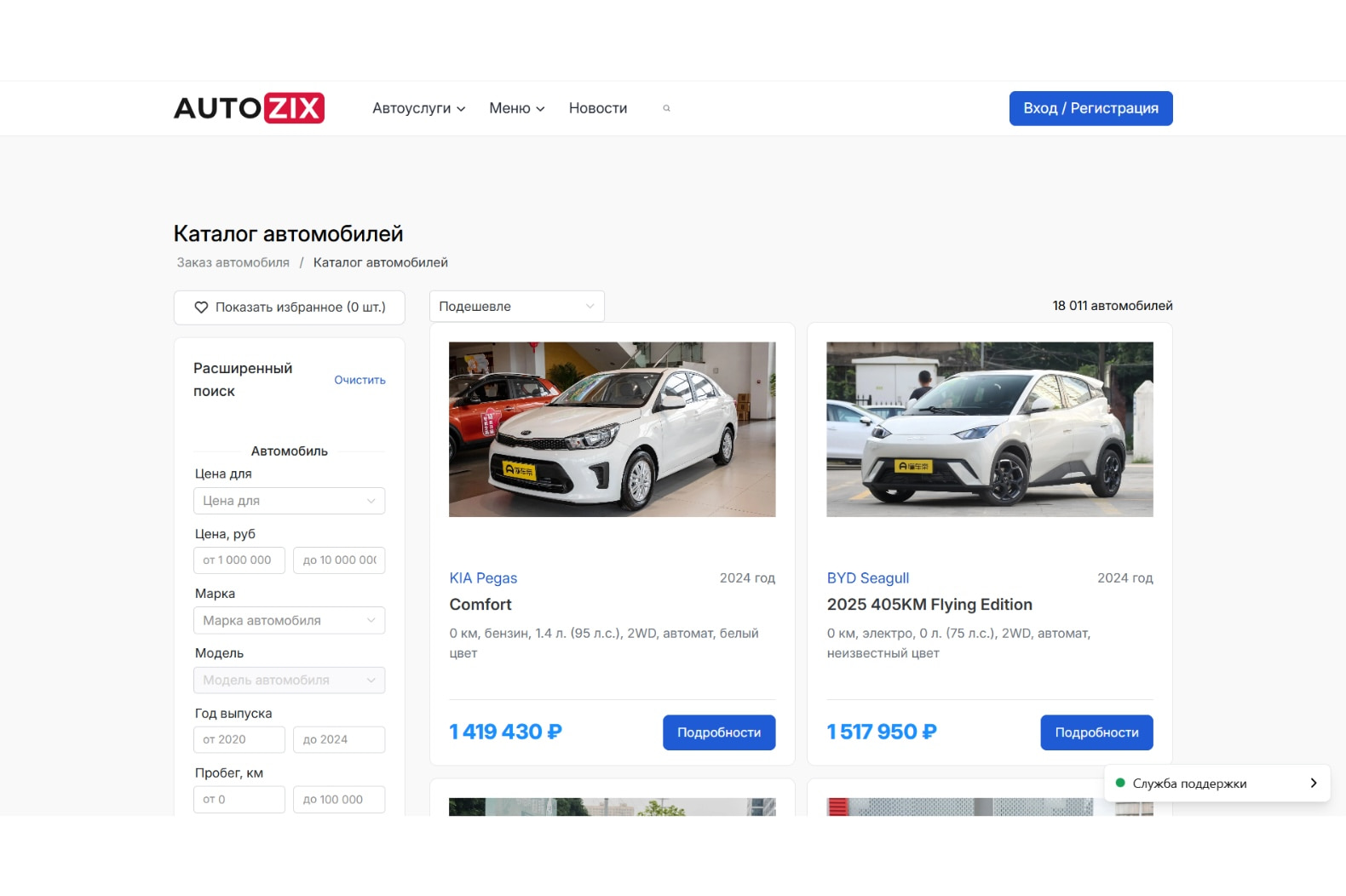Open the Цена для dropdown

pyautogui.click(x=289, y=501)
